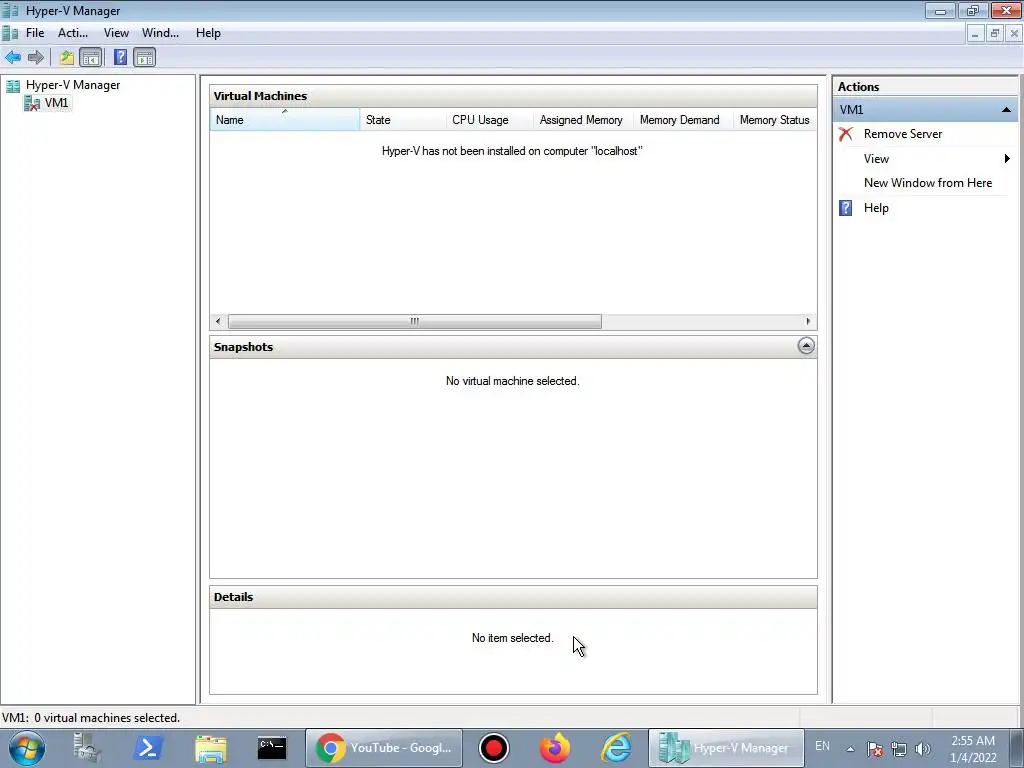Open Command Prompt taskbar icon

tap(272, 748)
